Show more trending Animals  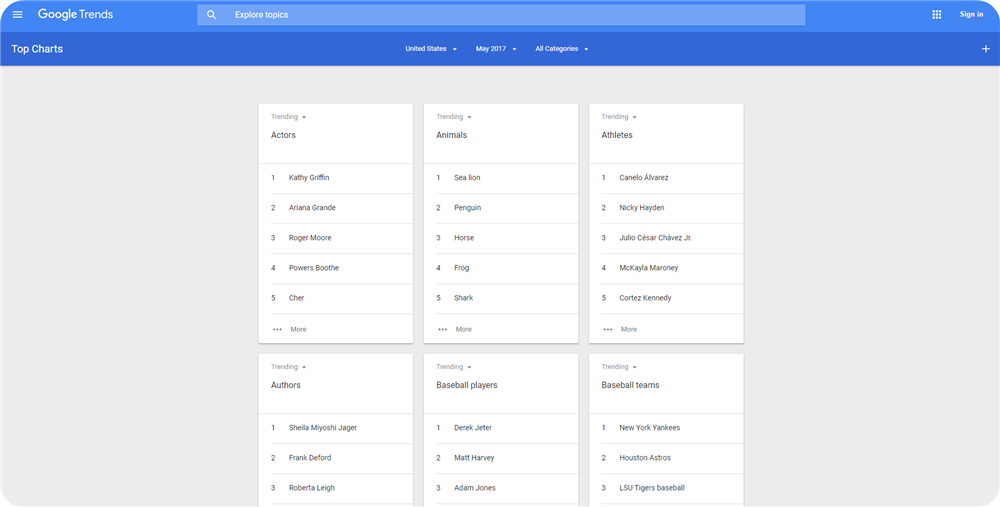464,330
